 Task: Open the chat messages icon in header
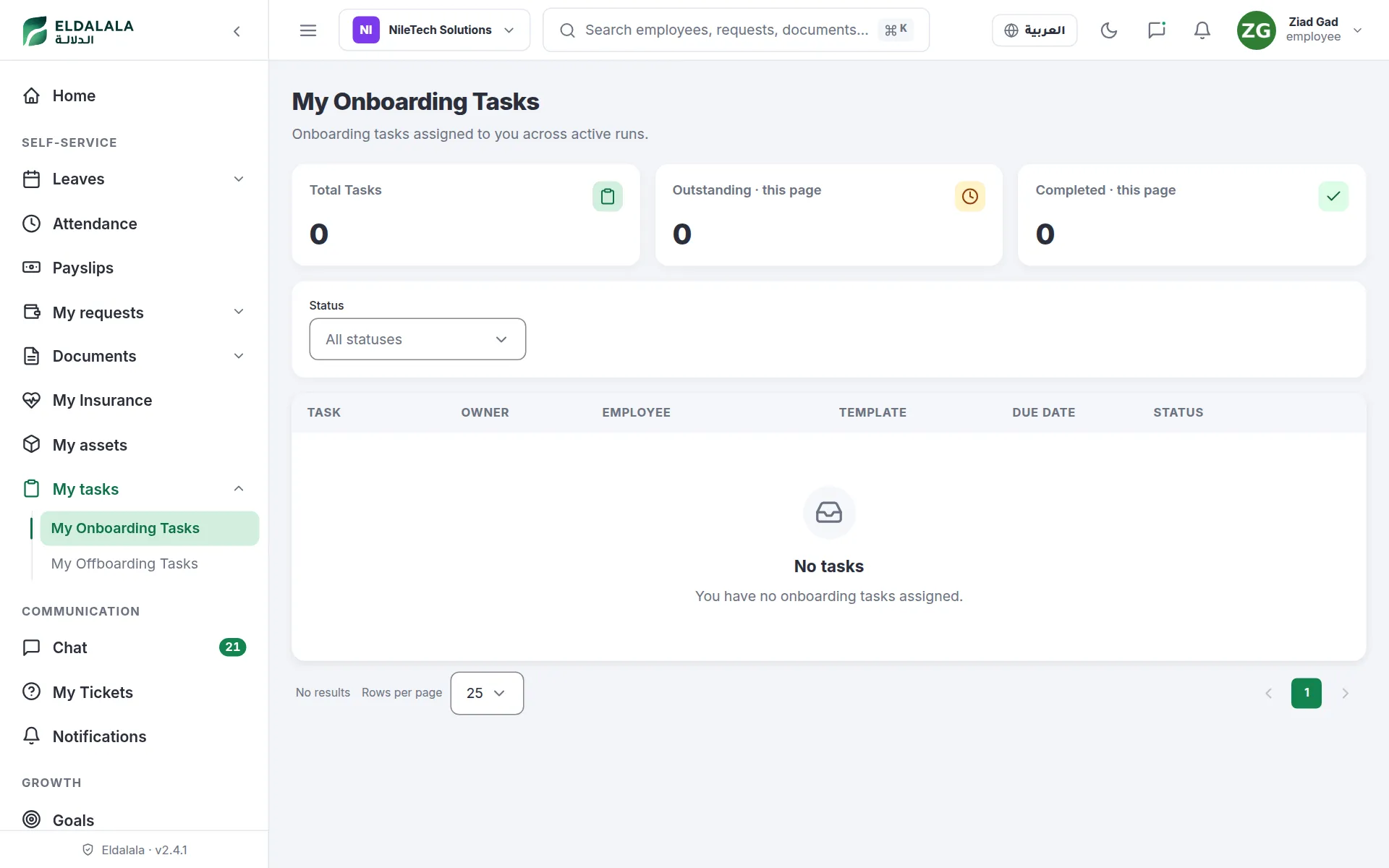pyautogui.click(x=1156, y=30)
